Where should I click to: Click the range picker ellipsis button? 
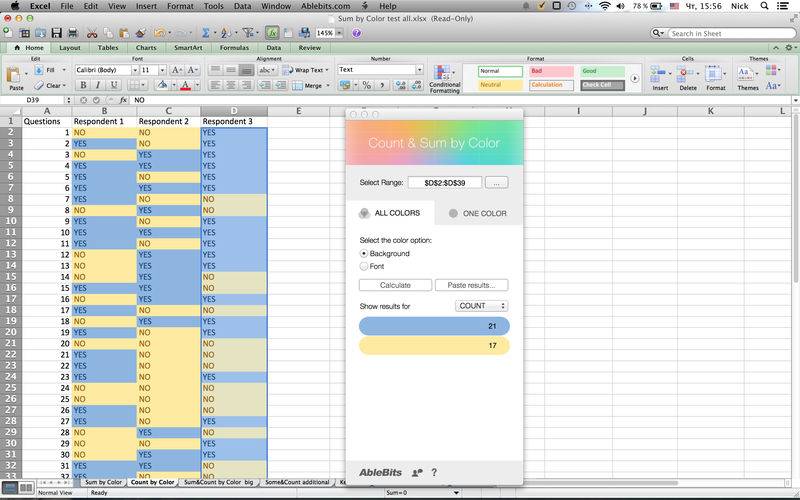click(x=496, y=183)
